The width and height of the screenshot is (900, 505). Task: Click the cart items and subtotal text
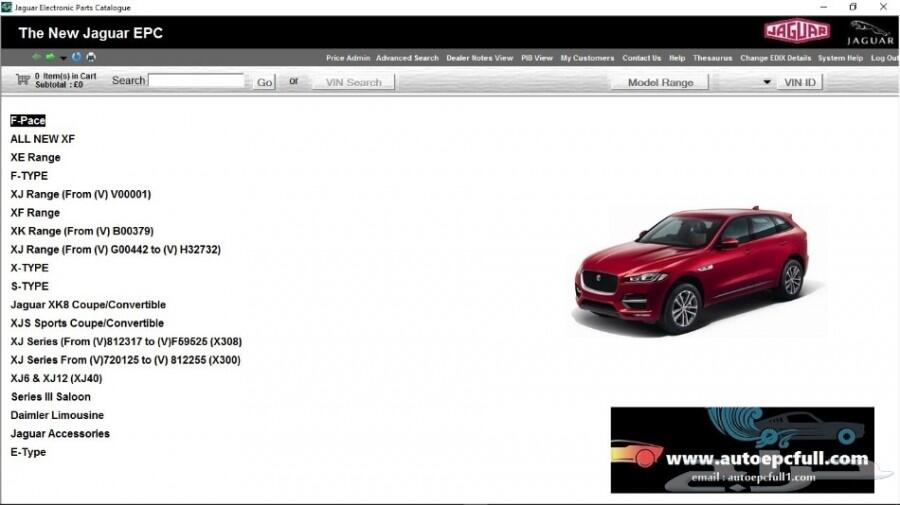pos(65,80)
